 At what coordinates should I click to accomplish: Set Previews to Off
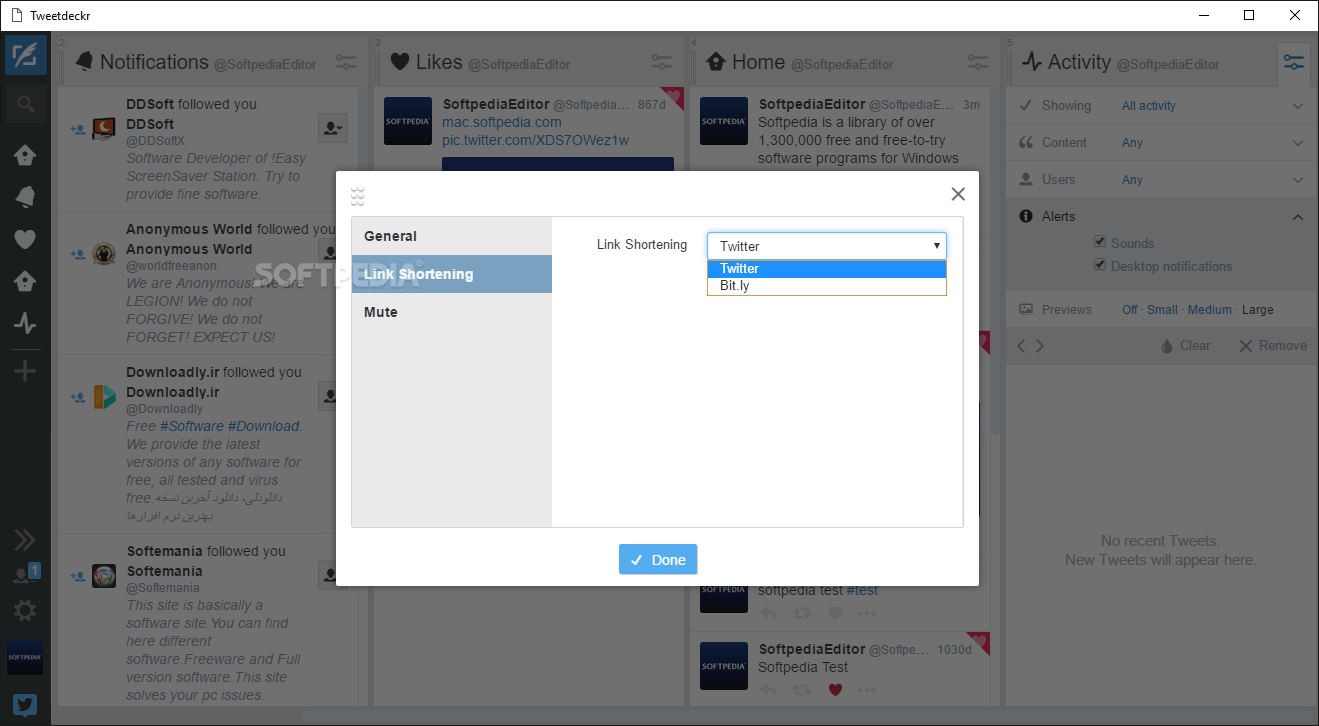coord(1129,310)
